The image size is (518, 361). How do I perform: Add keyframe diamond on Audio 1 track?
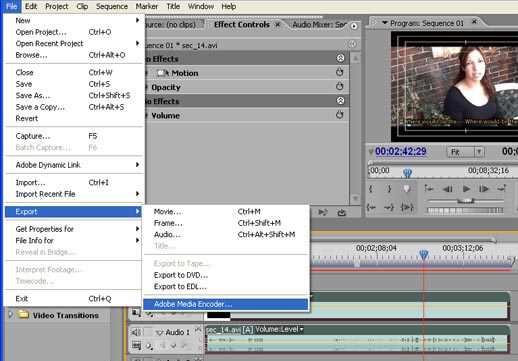173,345
